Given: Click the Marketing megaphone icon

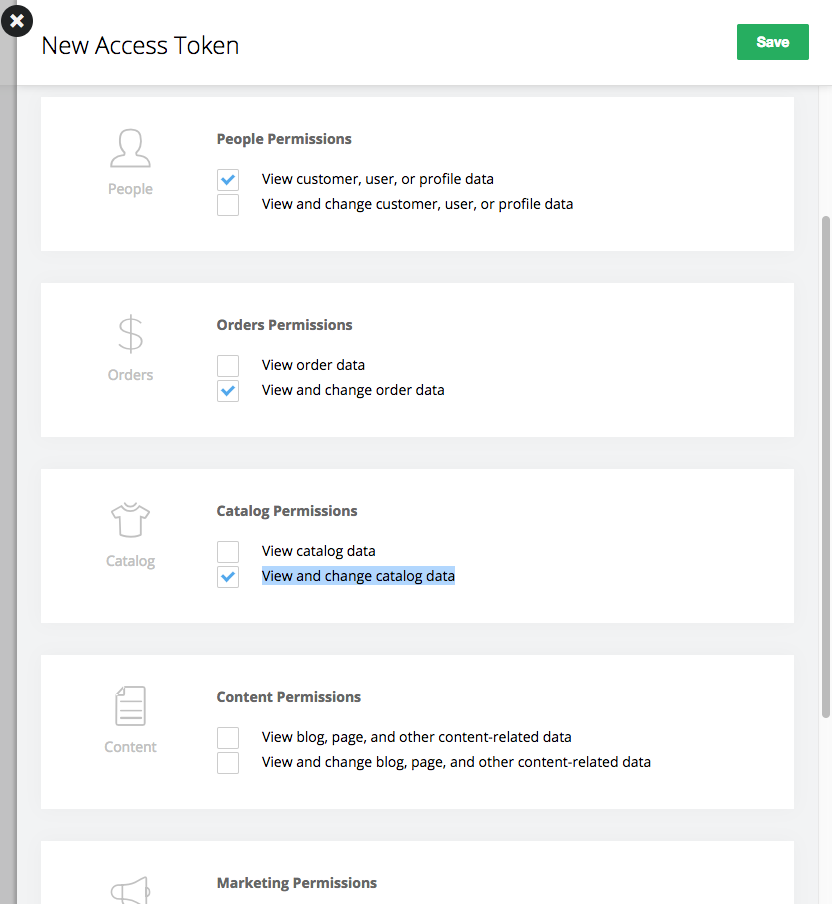Looking at the screenshot, I should 130,890.
